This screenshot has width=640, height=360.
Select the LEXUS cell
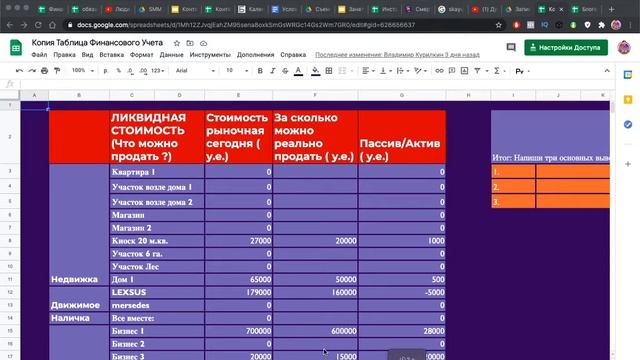pos(157,292)
